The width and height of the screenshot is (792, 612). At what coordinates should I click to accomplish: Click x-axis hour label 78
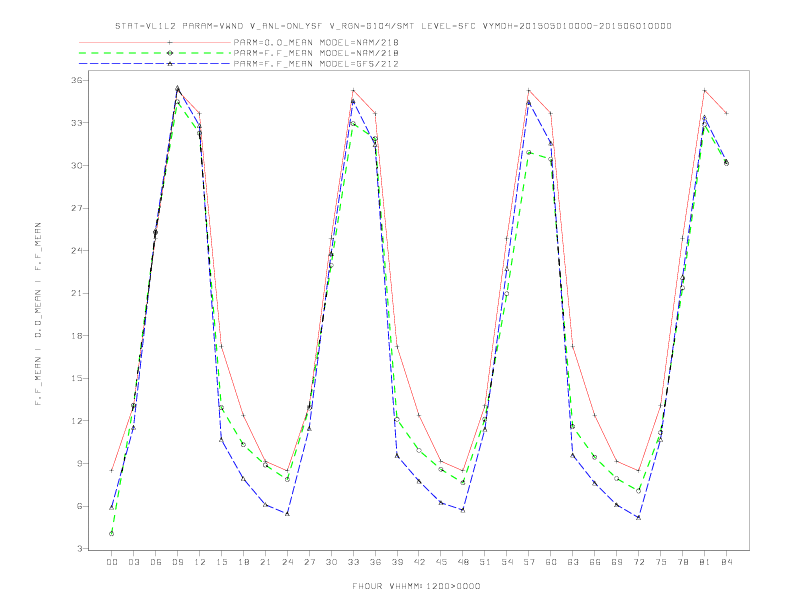(682, 562)
